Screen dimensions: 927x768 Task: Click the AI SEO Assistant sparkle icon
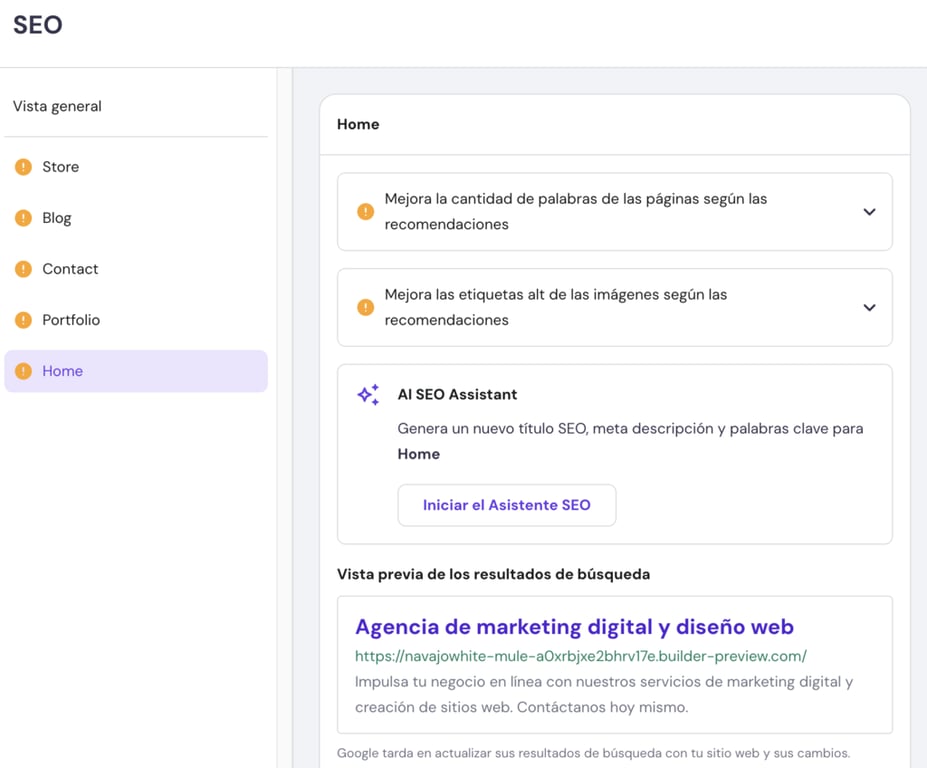[x=367, y=394]
